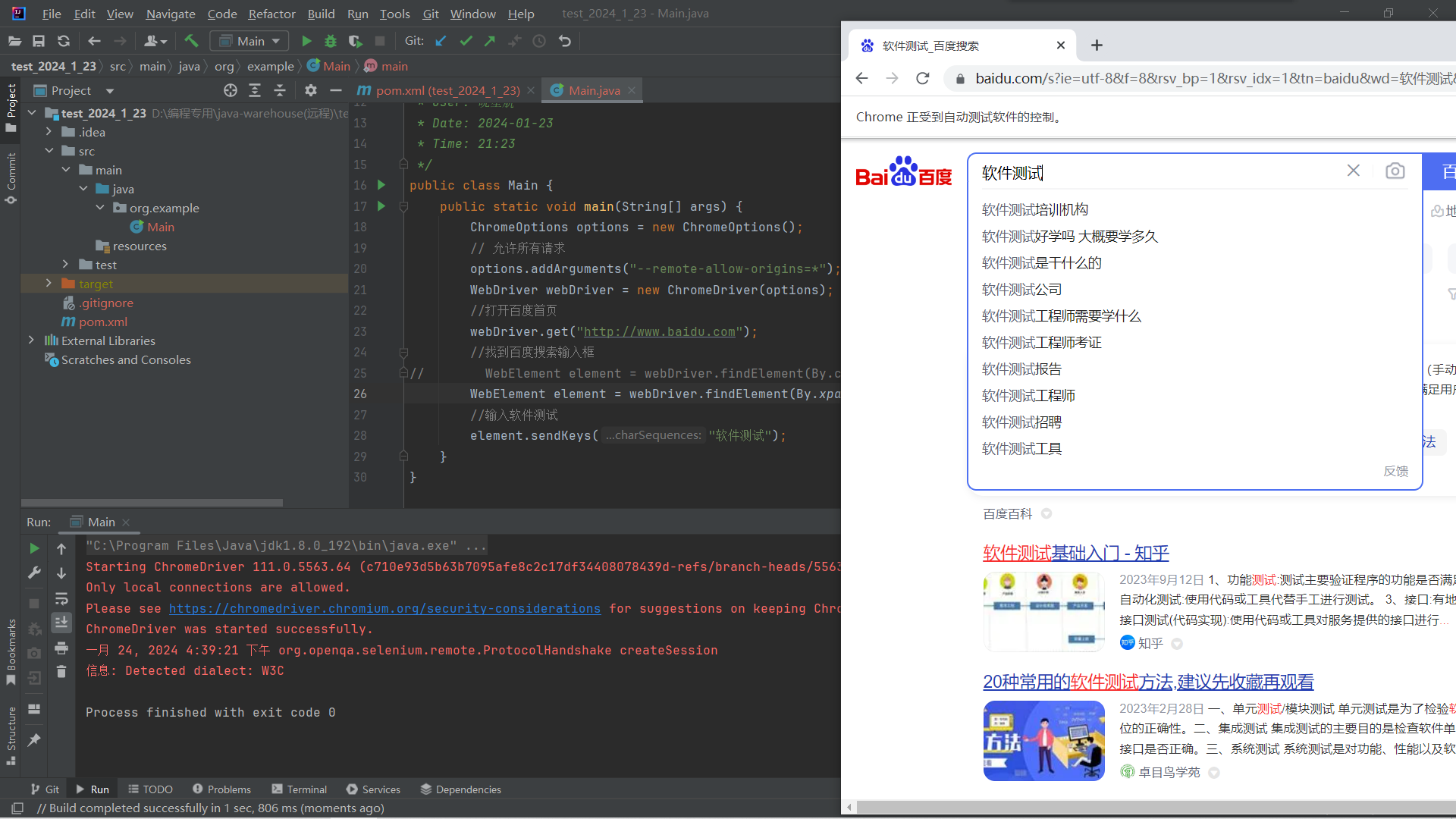Search by image camera icon in Baidu
The height and width of the screenshot is (819, 1456).
[1395, 171]
